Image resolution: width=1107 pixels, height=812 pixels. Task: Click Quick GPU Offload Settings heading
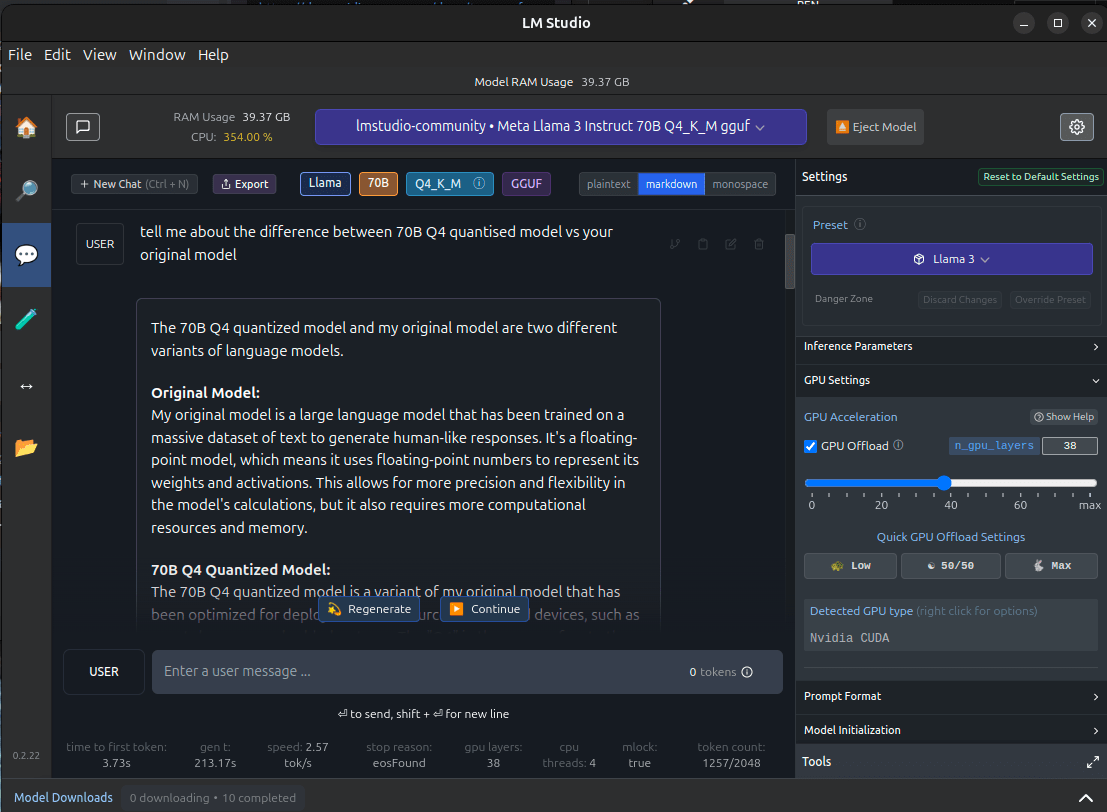click(x=950, y=537)
